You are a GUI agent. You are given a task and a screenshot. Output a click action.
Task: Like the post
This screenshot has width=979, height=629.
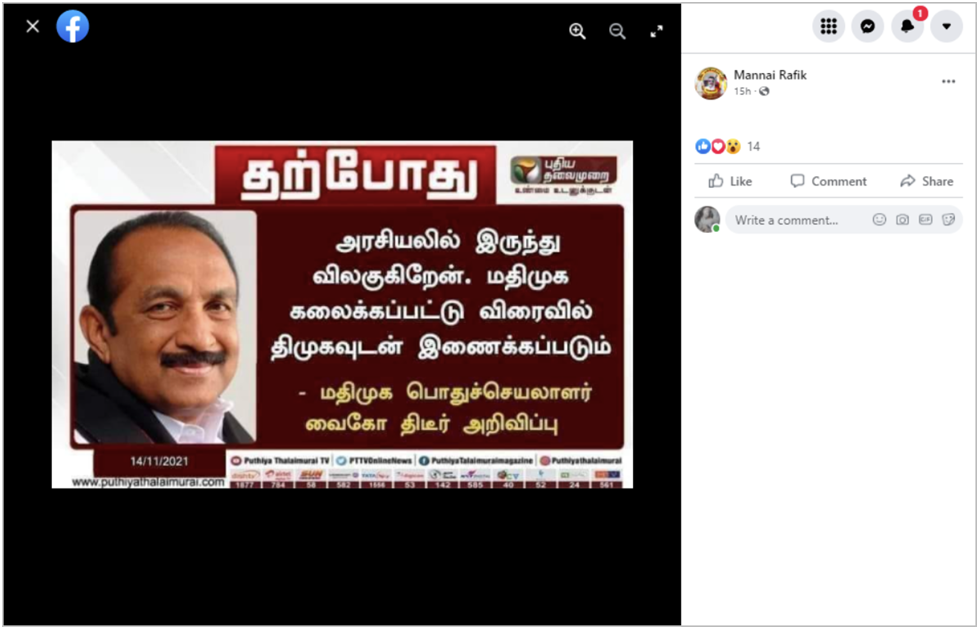(730, 181)
